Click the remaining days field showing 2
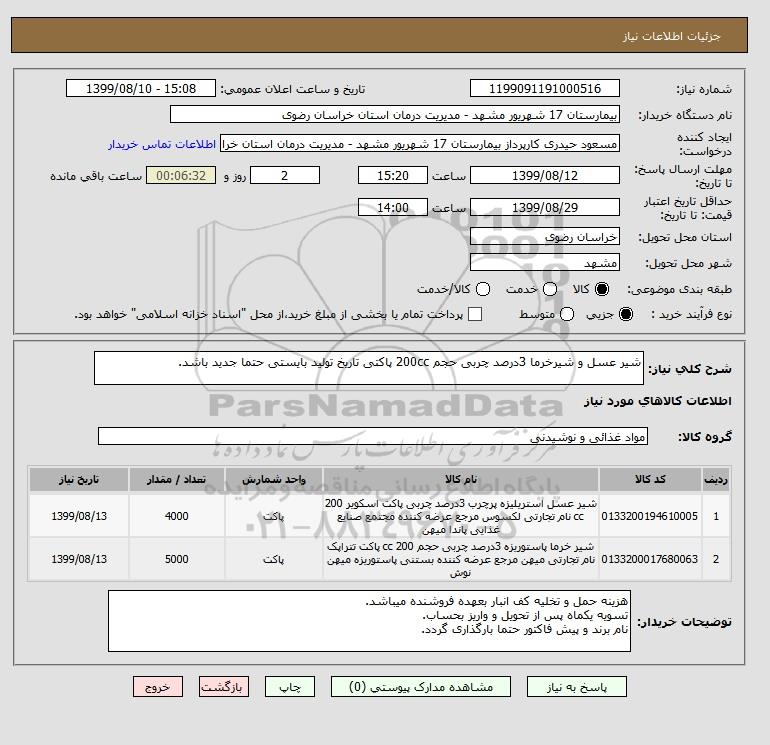The image size is (770, 745). click(285, 175)
